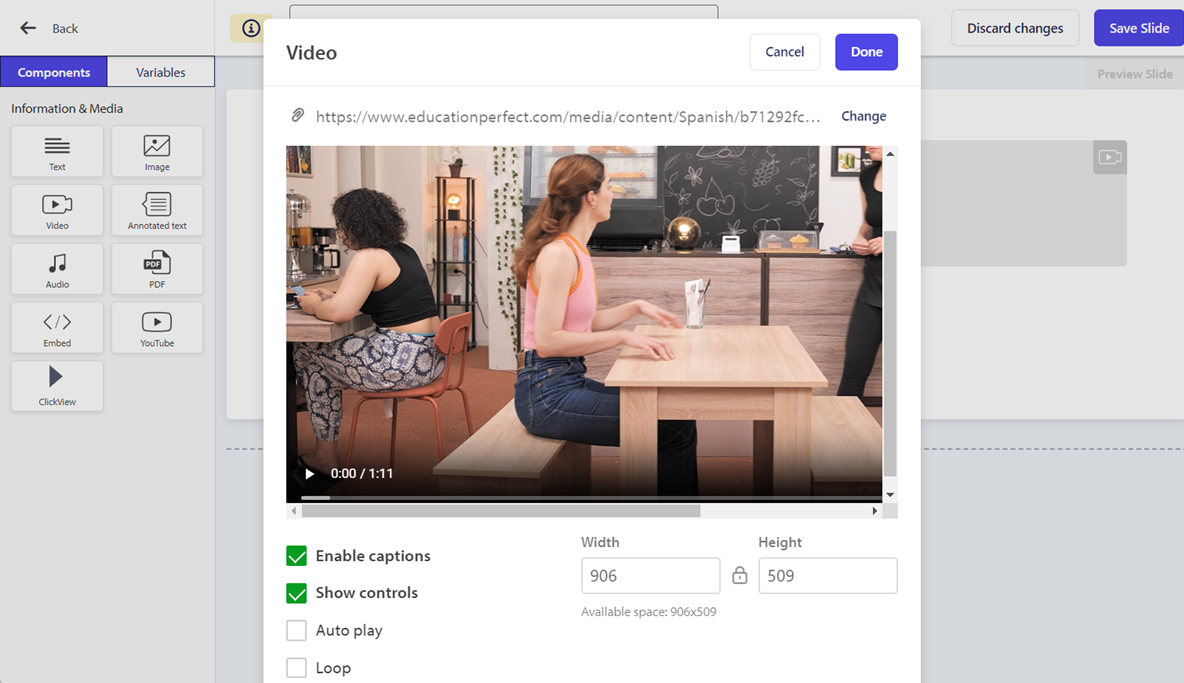The width and height of the screenshot is (1184, 683).
Task: Click the 0:00 / 1:11 time display
Action: point(362,474)
